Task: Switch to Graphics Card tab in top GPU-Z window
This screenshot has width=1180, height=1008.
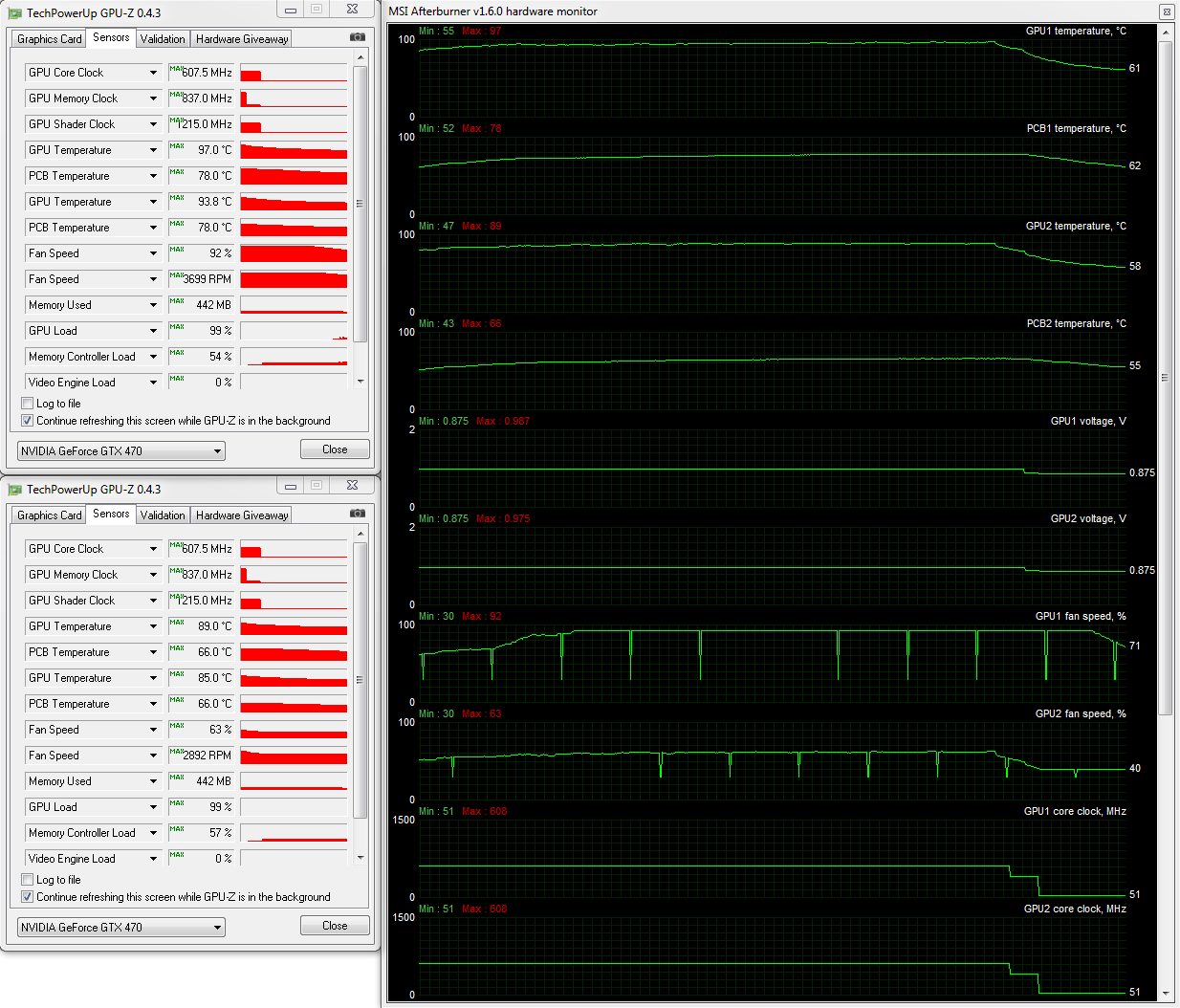Action: [x=49, y=39]
